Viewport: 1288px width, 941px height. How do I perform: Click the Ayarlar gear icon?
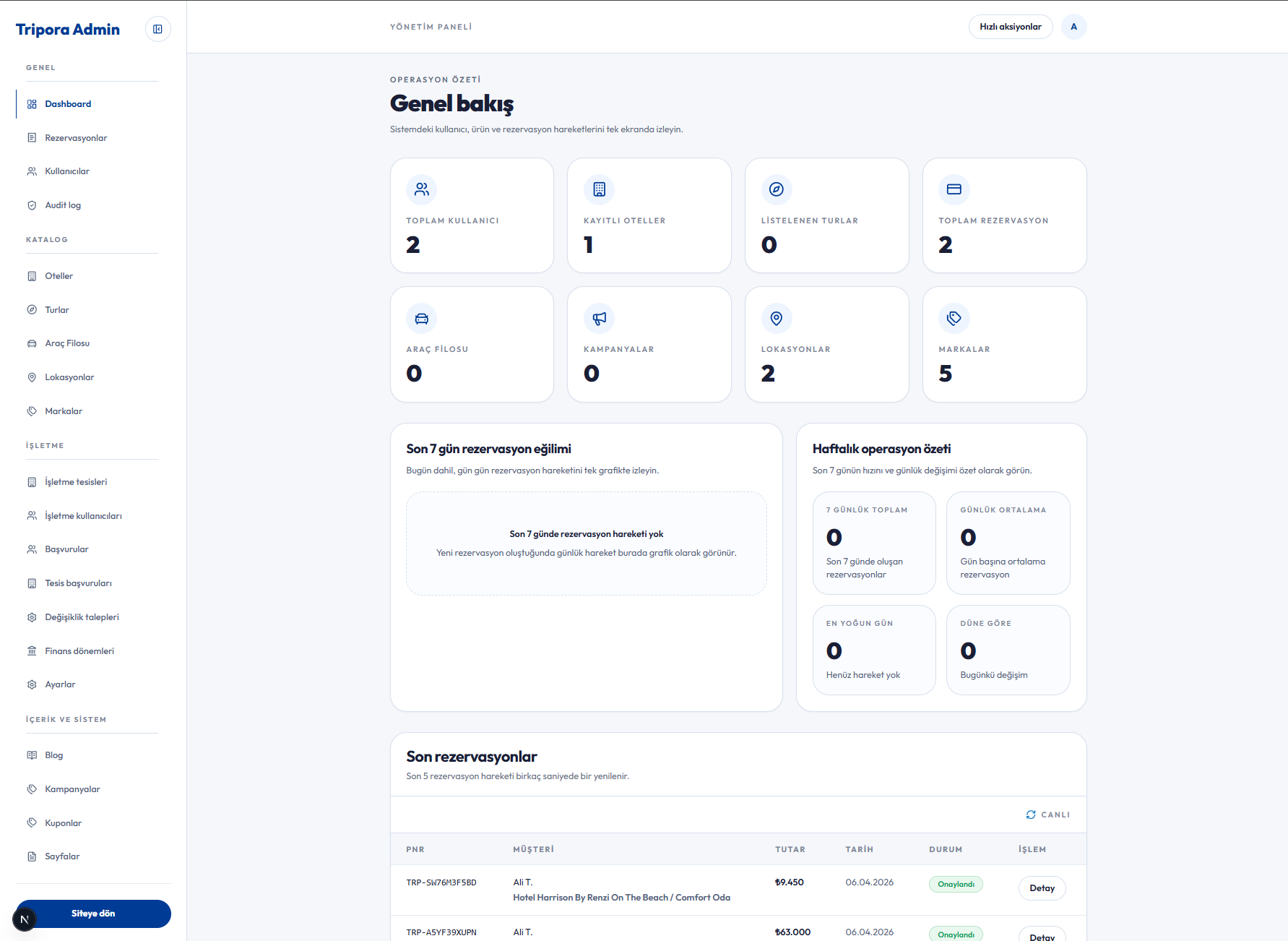pos(32,684)
